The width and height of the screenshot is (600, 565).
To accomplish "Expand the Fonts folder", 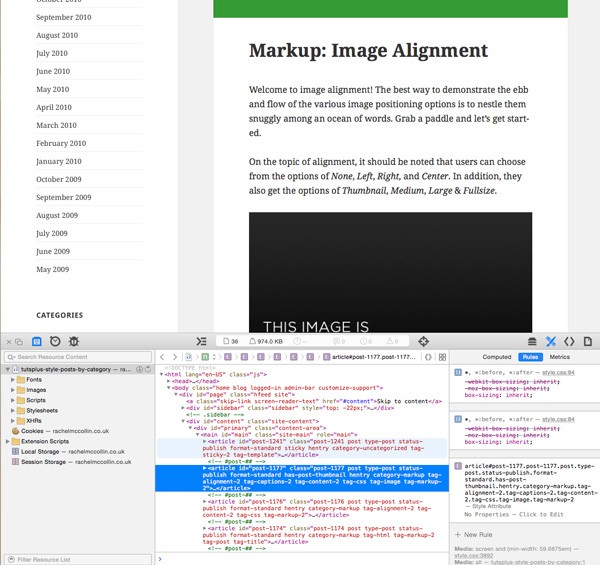I will coord(13,379).
